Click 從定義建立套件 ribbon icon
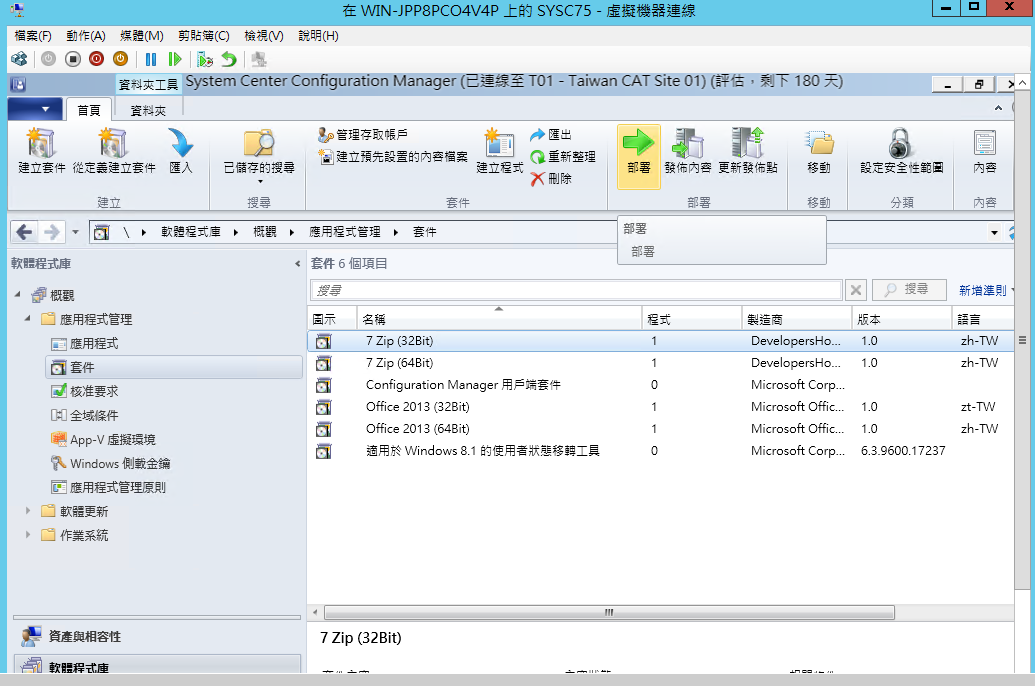Image resolution: width=1035 pixels, height=686 pixels. pyautogui.click(x=114, y=151)
